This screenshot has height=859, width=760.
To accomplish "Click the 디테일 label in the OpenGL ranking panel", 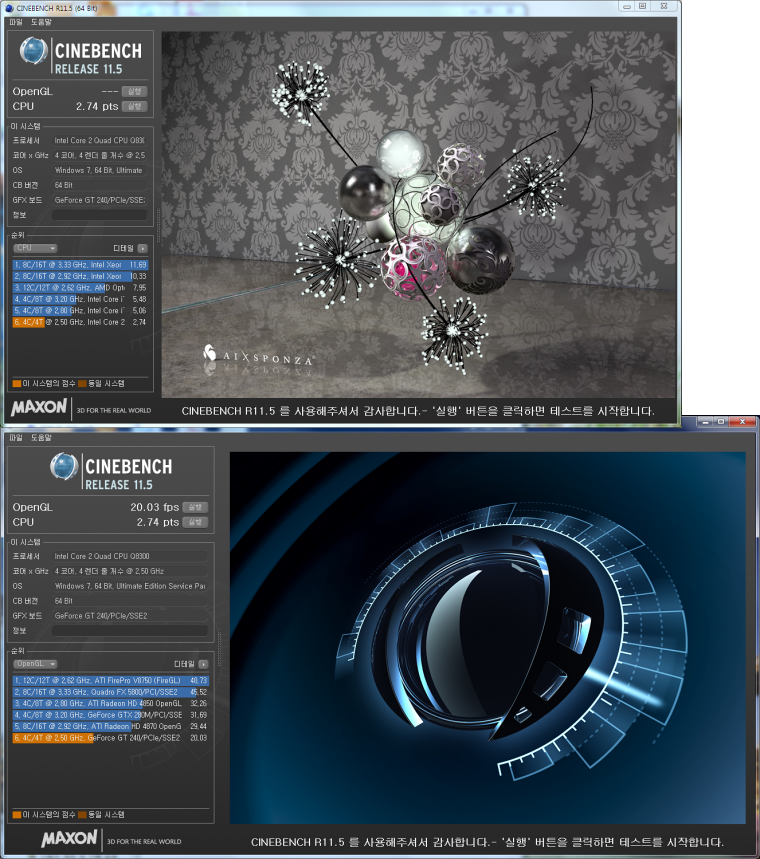I will click(x=184, y=664).
